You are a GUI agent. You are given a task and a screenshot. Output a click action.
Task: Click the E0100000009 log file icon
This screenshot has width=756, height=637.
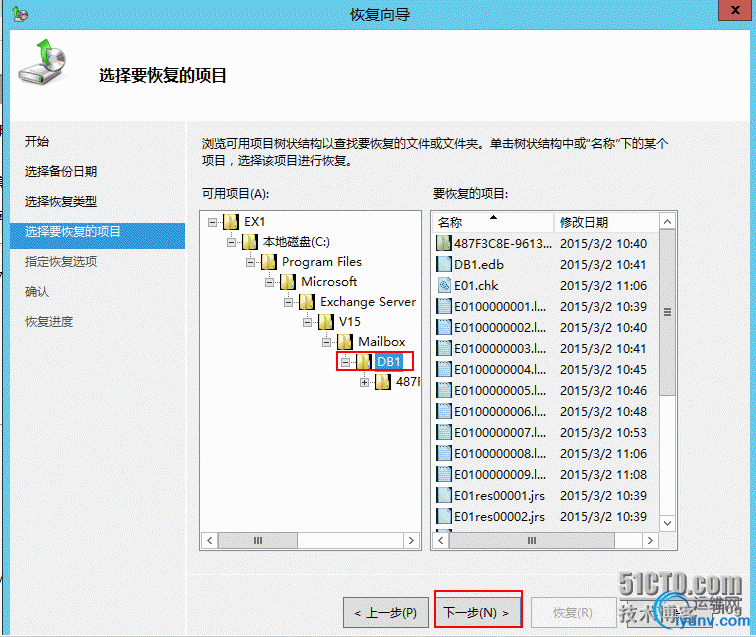coord(444,474)
